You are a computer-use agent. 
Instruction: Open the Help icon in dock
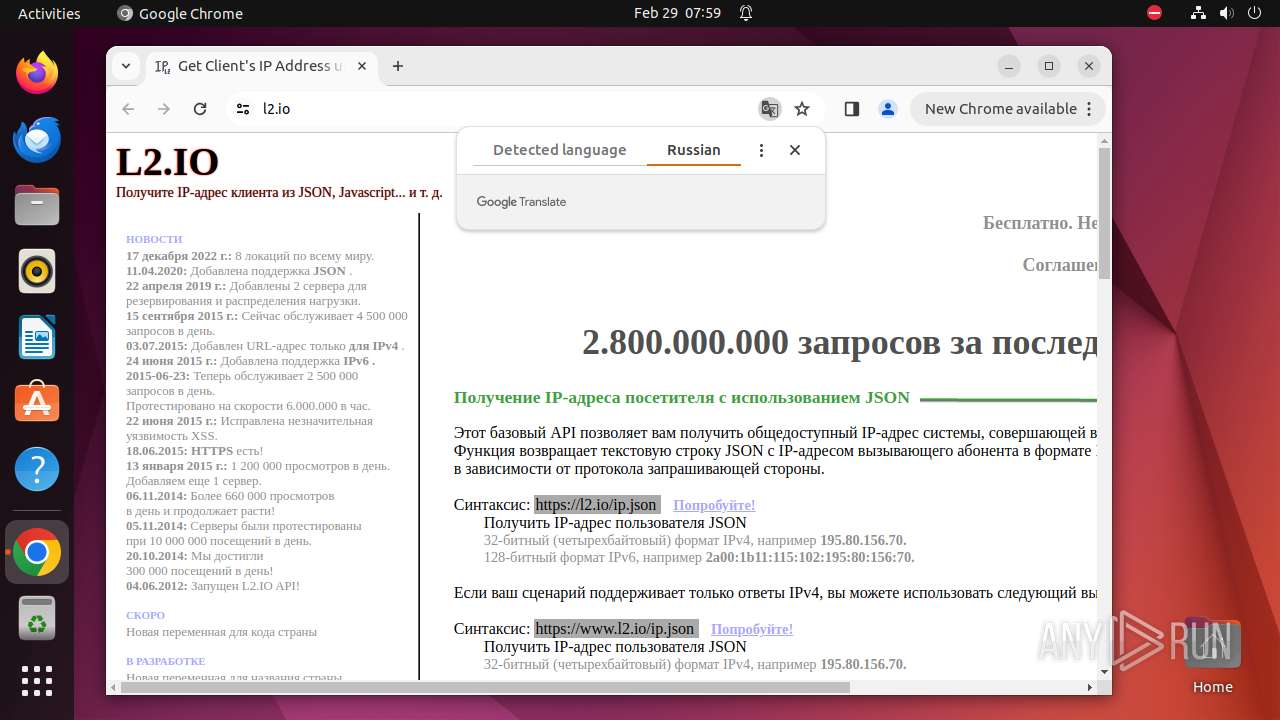click(x=37, y=469)
